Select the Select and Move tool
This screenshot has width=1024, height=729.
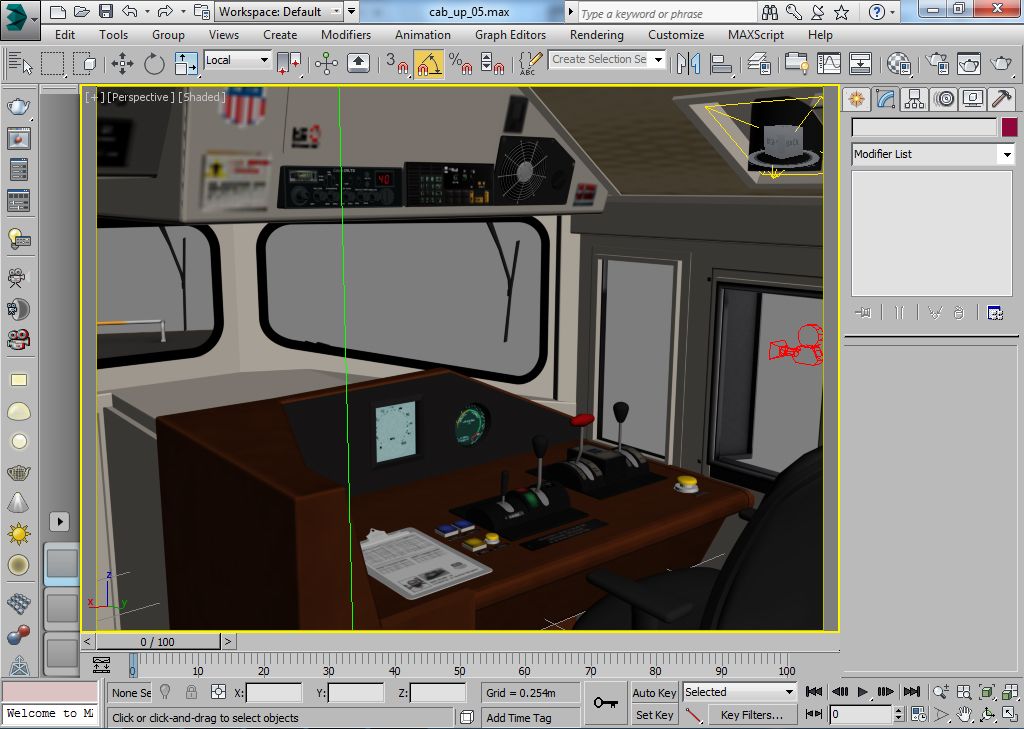click(x=122, y=63)
